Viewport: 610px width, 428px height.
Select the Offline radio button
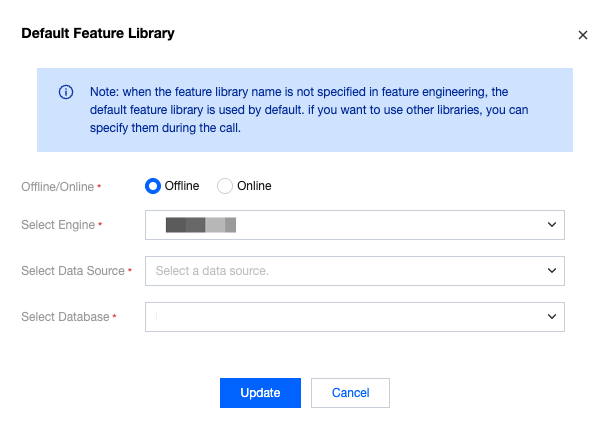[x=153, y=186]
